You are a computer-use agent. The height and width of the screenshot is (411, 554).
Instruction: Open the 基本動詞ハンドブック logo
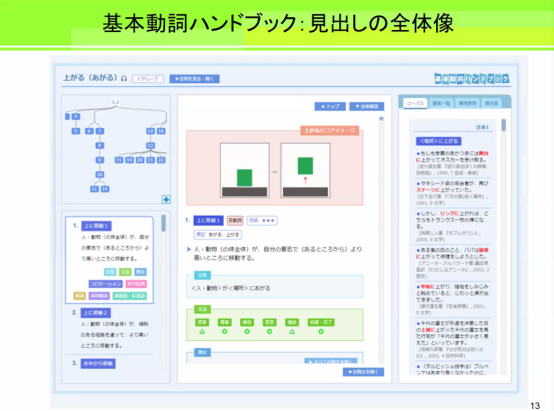coord(472,78)
